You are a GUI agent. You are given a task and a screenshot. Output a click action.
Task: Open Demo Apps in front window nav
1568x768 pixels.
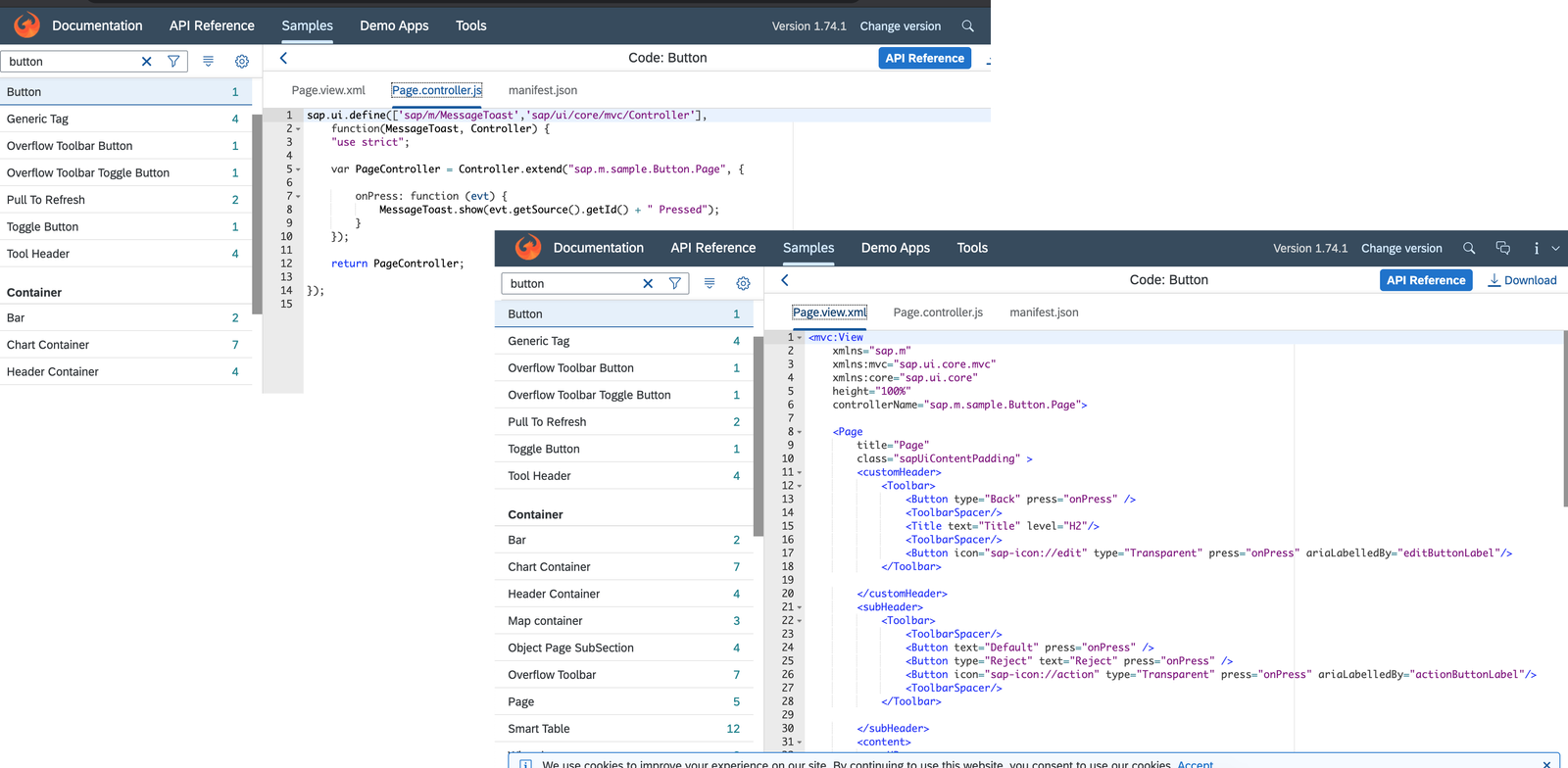coord(896,248)
